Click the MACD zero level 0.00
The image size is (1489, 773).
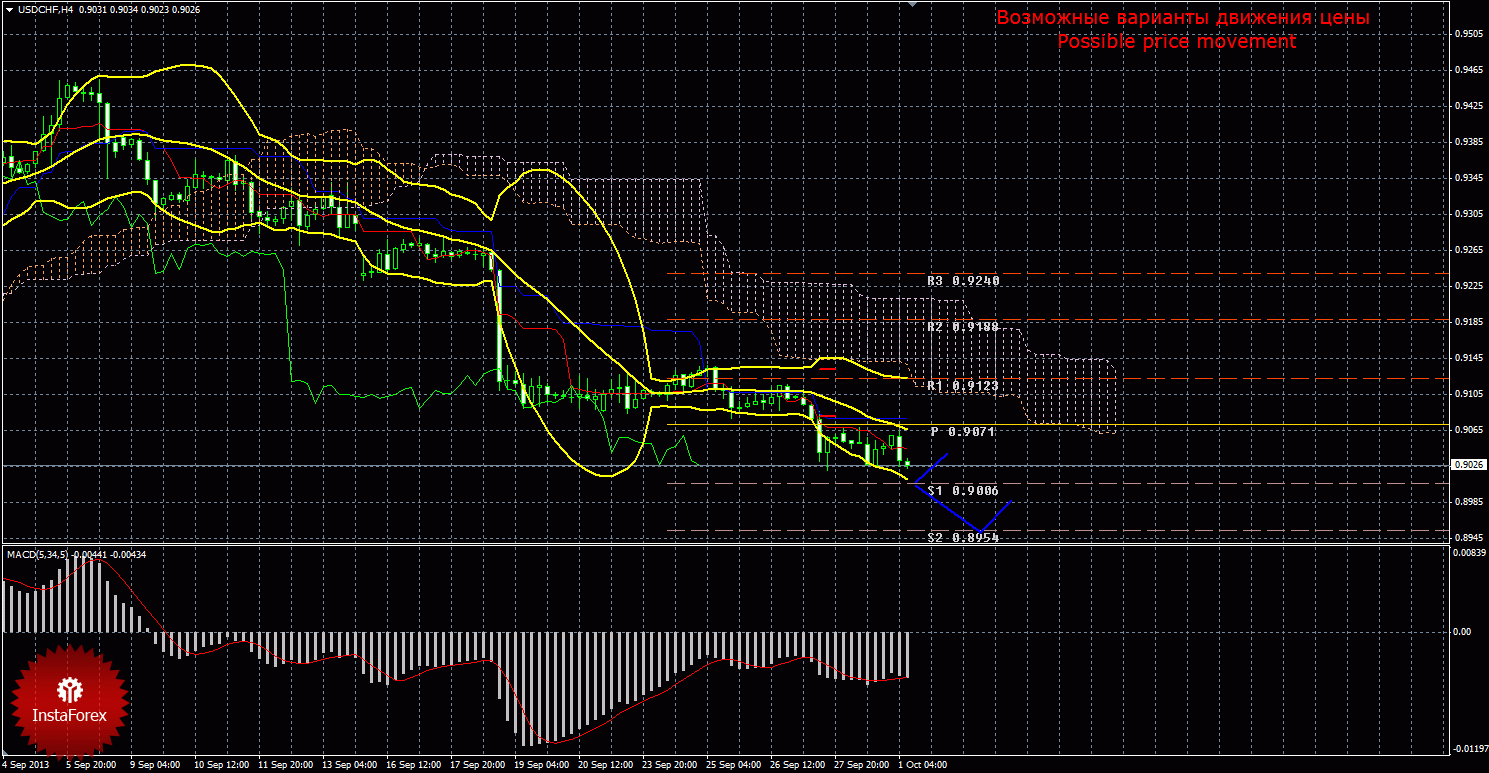click(1462, 631)
